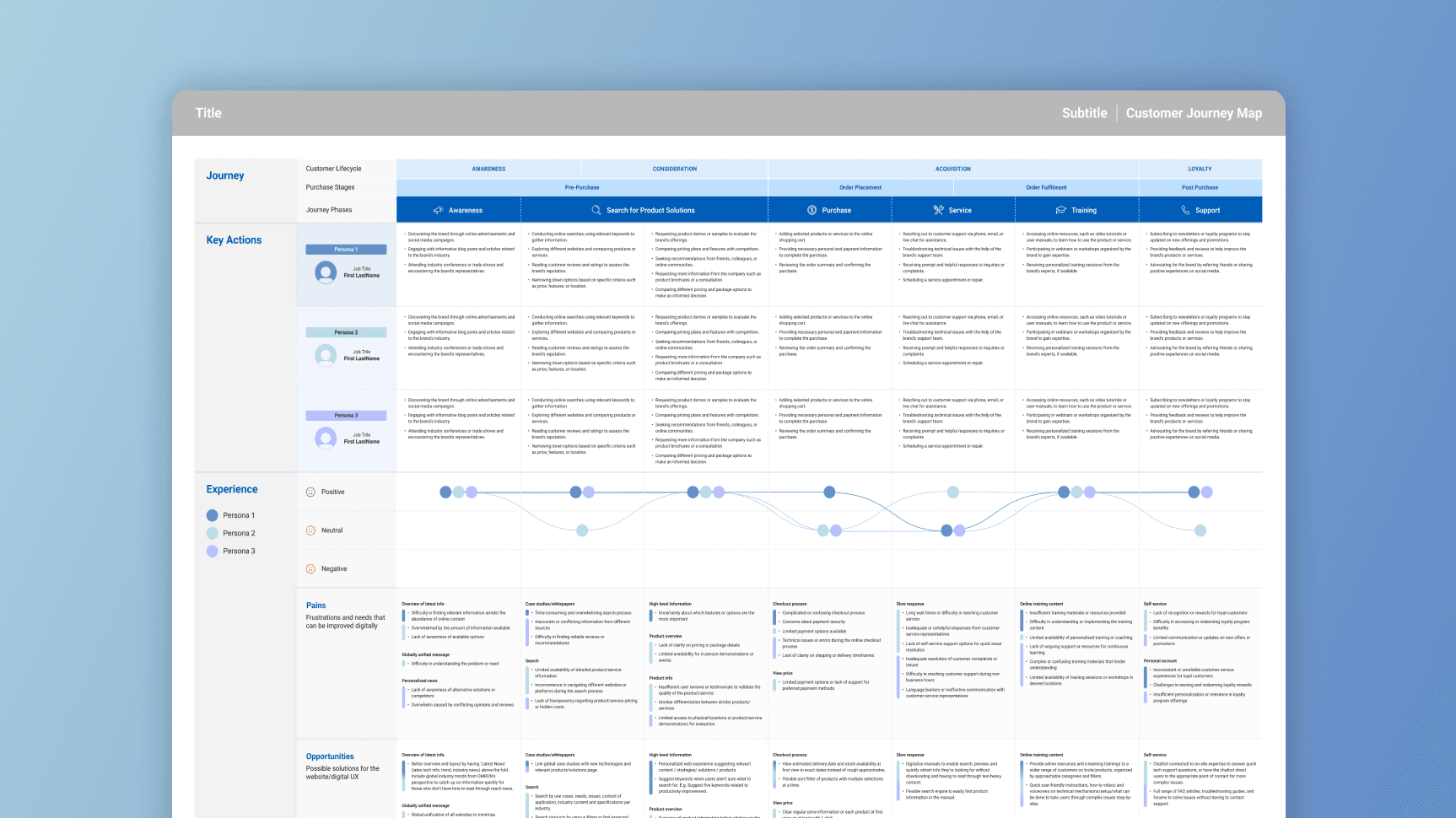Image resolution: width=1456 pixels, height=818 pixels.
Task: Click the Opportunities section heading
Action: pyautogui.click(x=330, y=756)
